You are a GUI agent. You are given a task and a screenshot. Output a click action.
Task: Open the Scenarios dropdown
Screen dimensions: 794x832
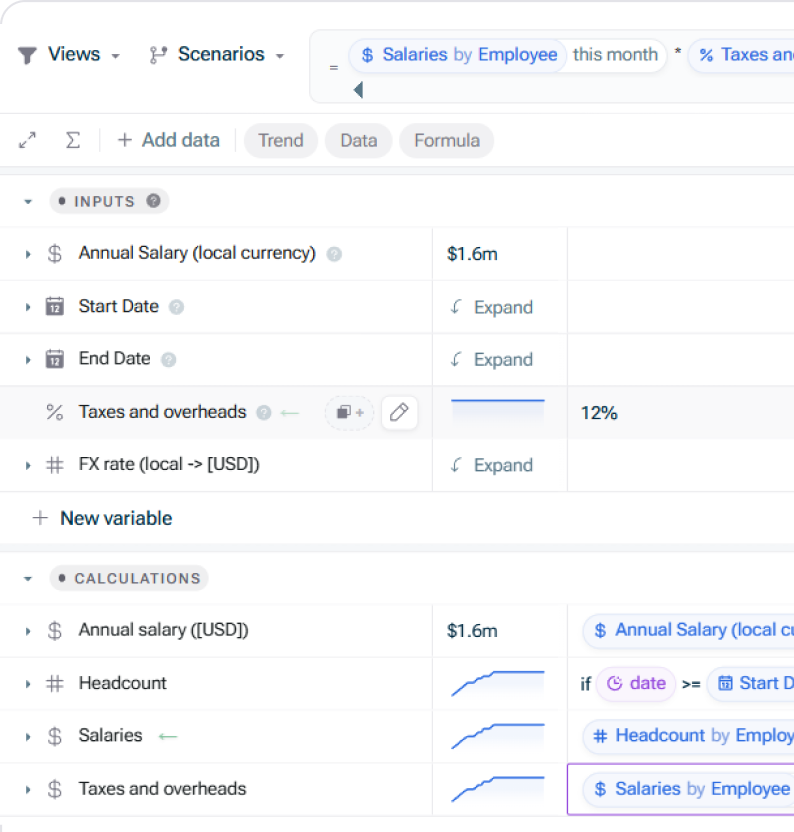coord(217,55)
